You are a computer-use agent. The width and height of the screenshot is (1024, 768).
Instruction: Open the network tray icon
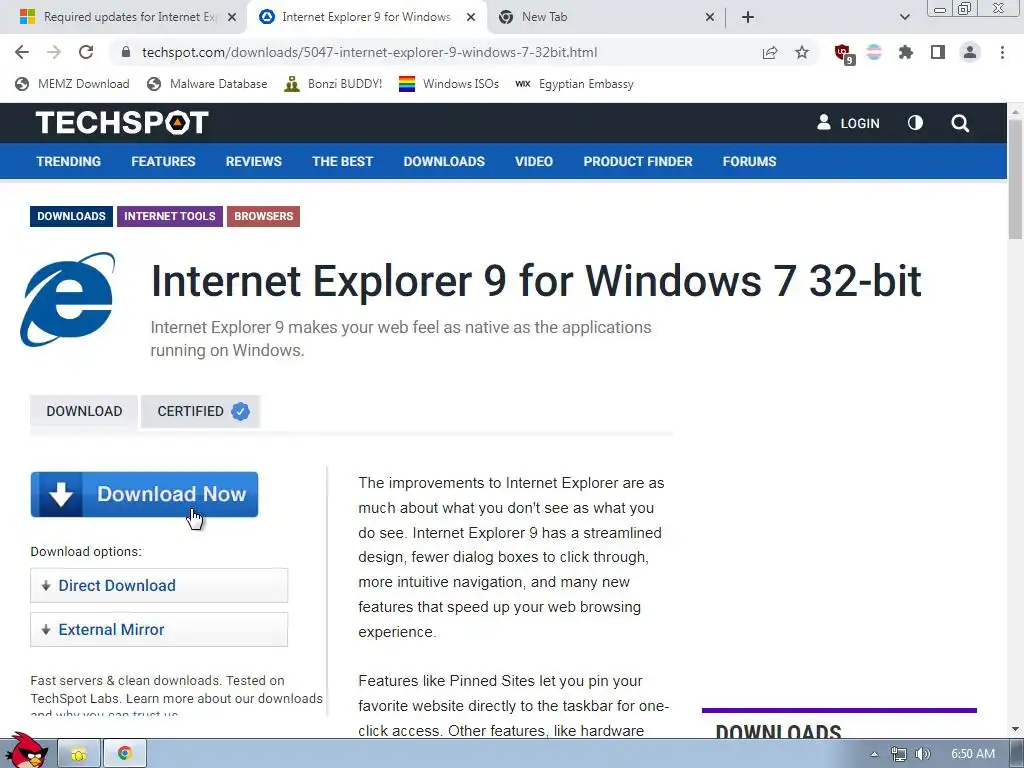(x=899, y=754)
